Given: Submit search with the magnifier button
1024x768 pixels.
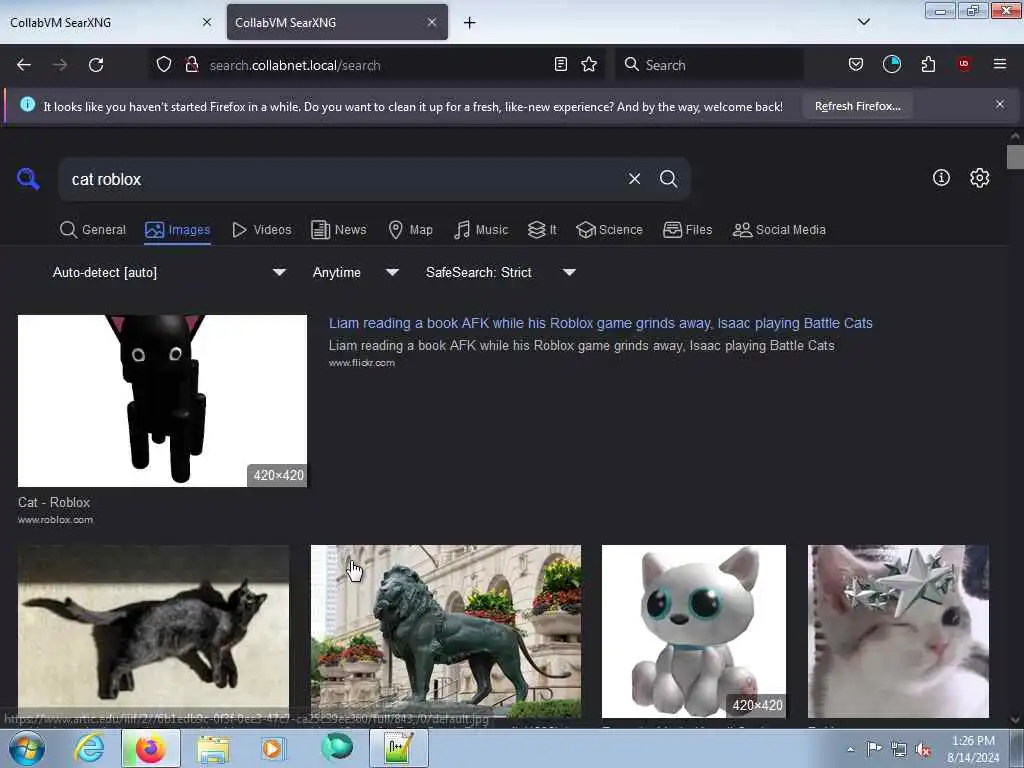Looking at the screenshot, I should point(668,179).
